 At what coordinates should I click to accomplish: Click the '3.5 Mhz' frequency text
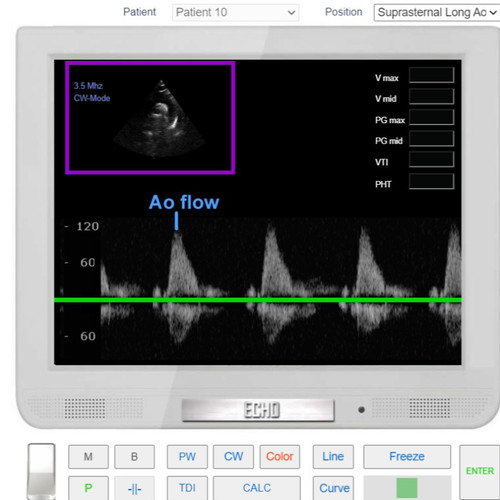pyautogui.click(x=88, y=86)
